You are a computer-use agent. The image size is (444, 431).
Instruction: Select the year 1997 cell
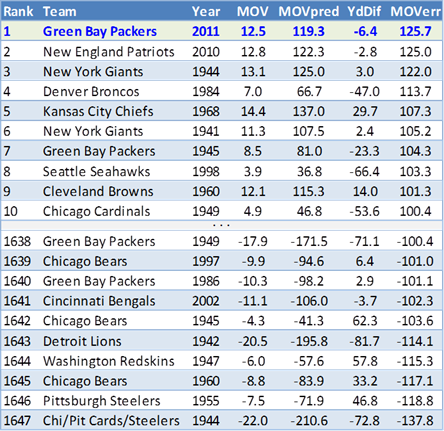click(x=206, y=261)
